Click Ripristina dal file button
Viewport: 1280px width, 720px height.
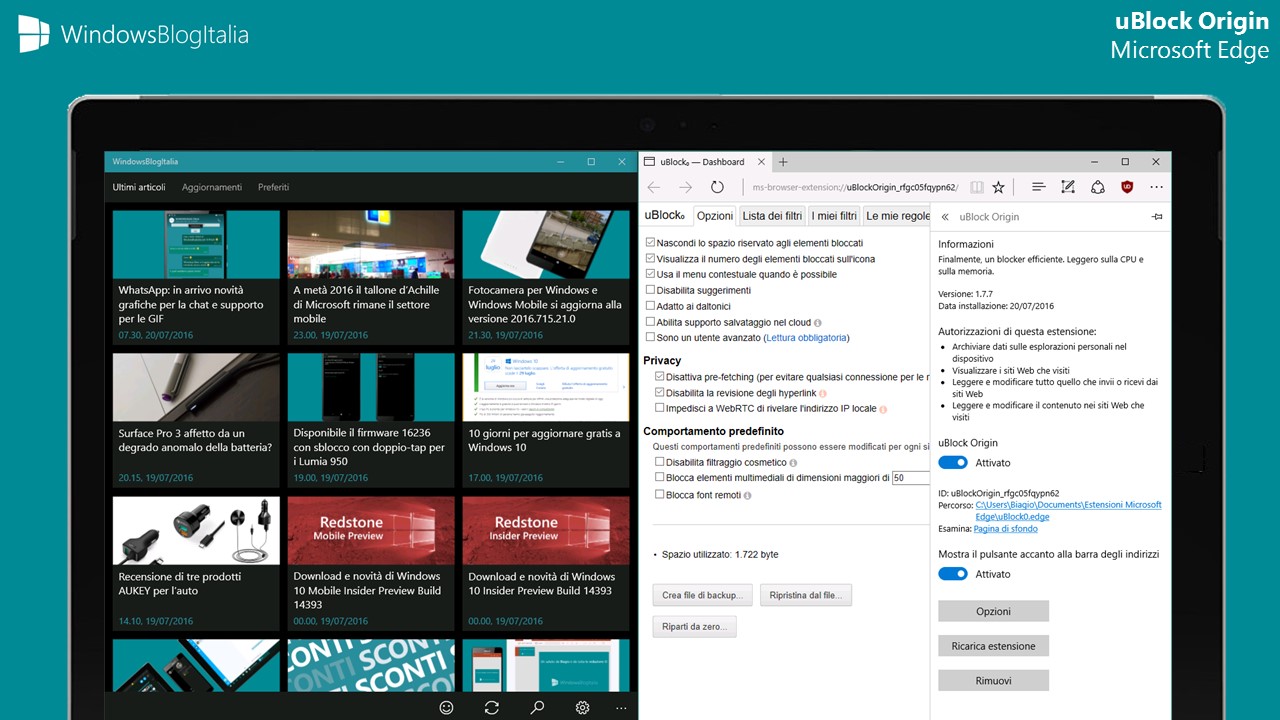(806, 595)
